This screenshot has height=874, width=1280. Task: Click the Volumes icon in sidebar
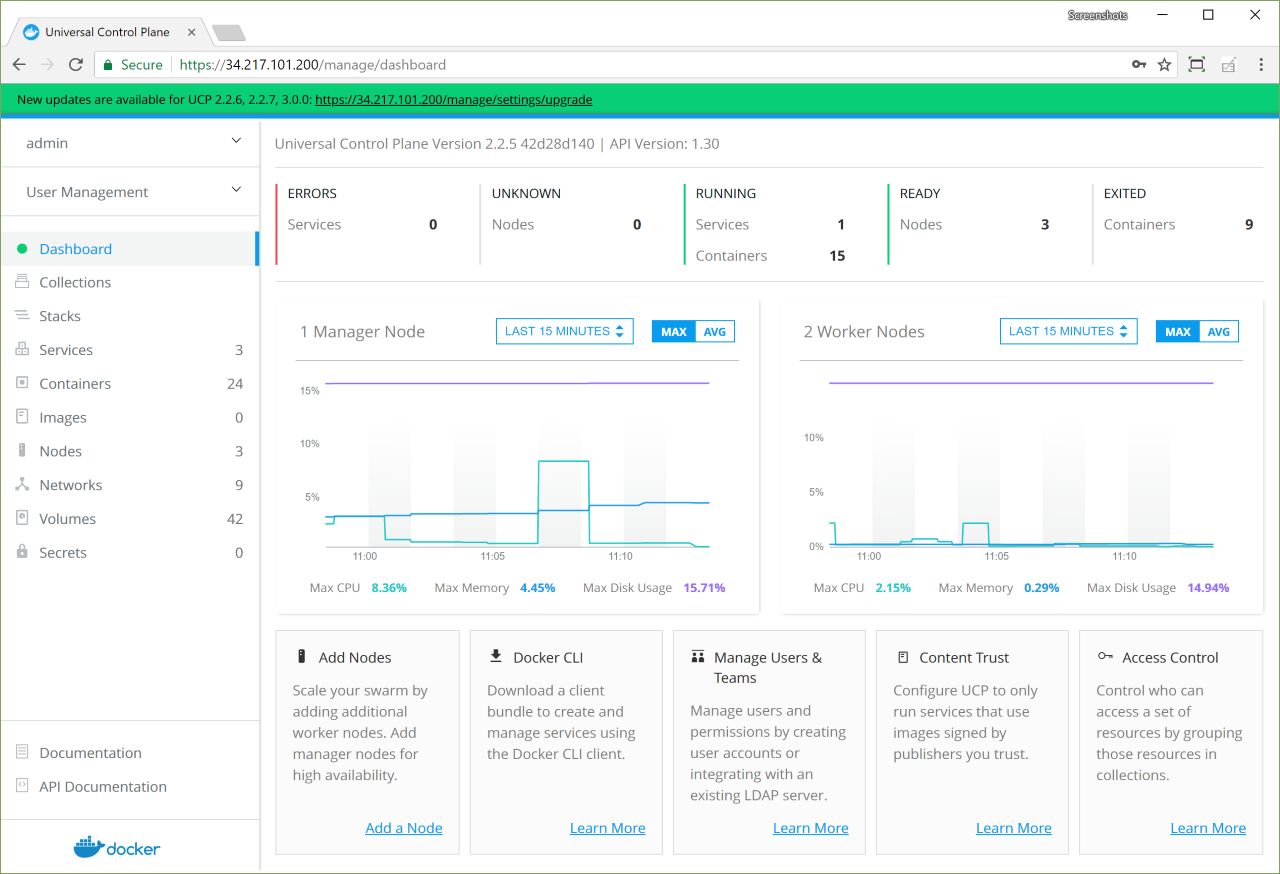pyautogui.click(x=22, y=519)
